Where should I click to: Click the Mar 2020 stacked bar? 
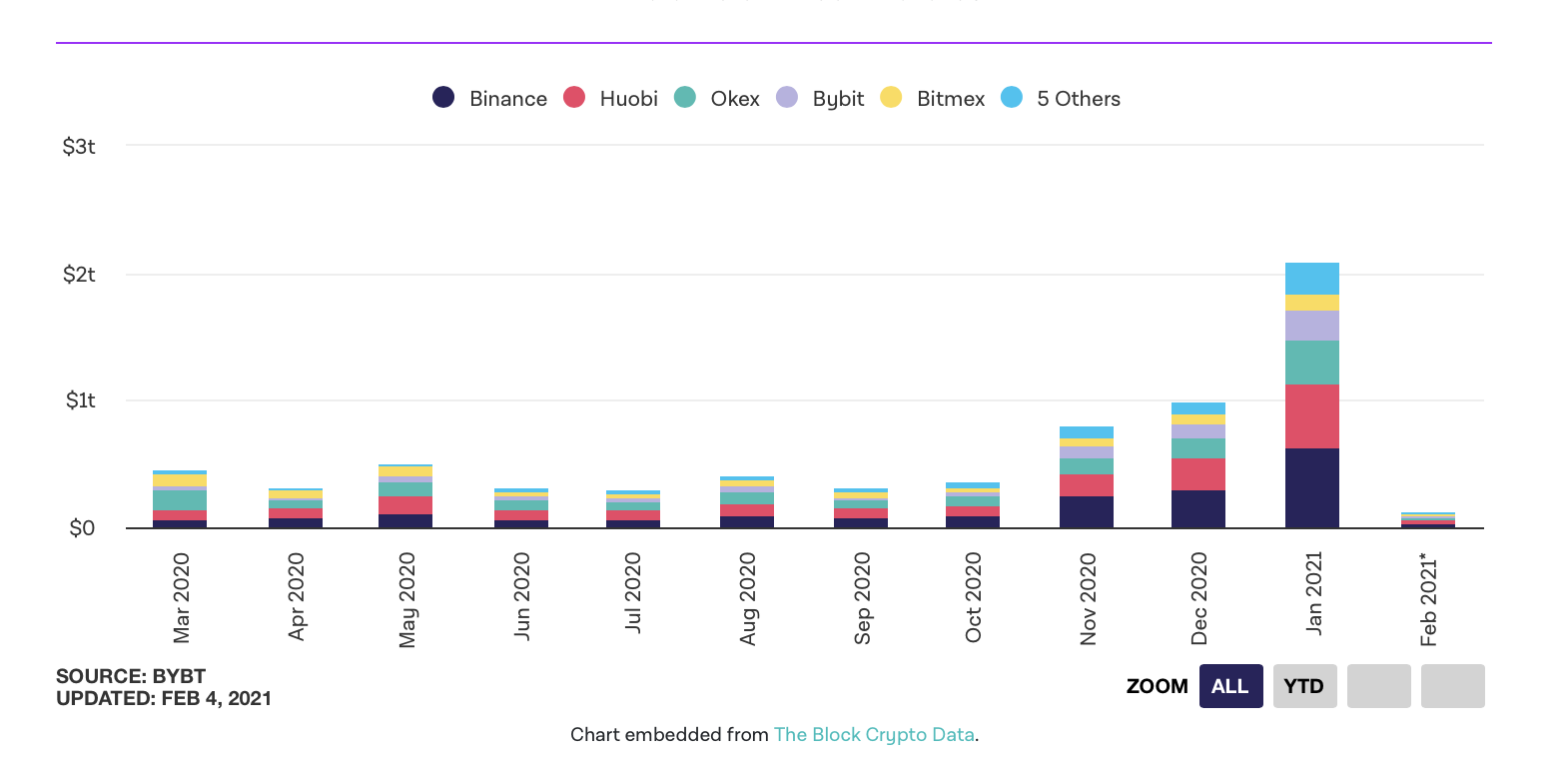(x=180, y=499)
